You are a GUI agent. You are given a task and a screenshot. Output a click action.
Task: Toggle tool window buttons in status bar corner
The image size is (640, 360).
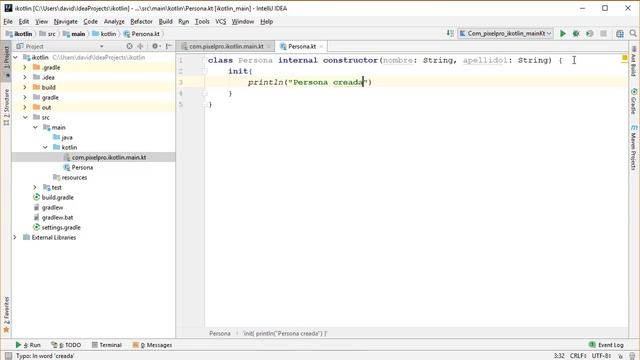click(x=8, y=356)
